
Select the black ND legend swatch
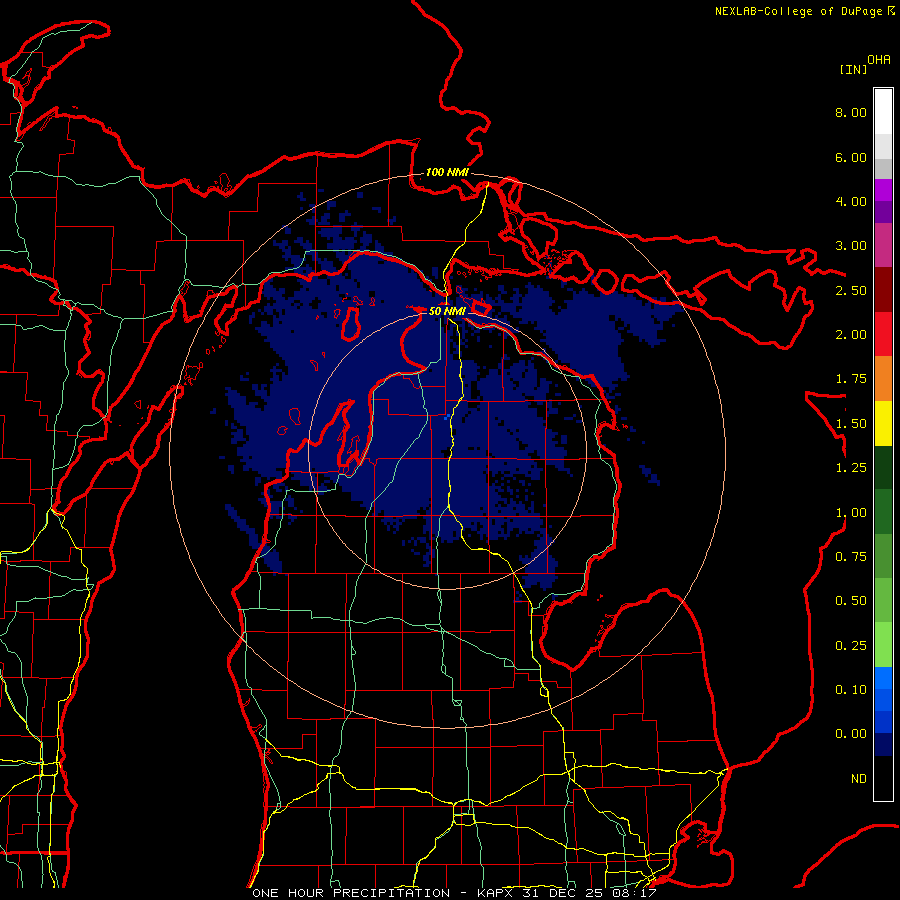point(883,778)
